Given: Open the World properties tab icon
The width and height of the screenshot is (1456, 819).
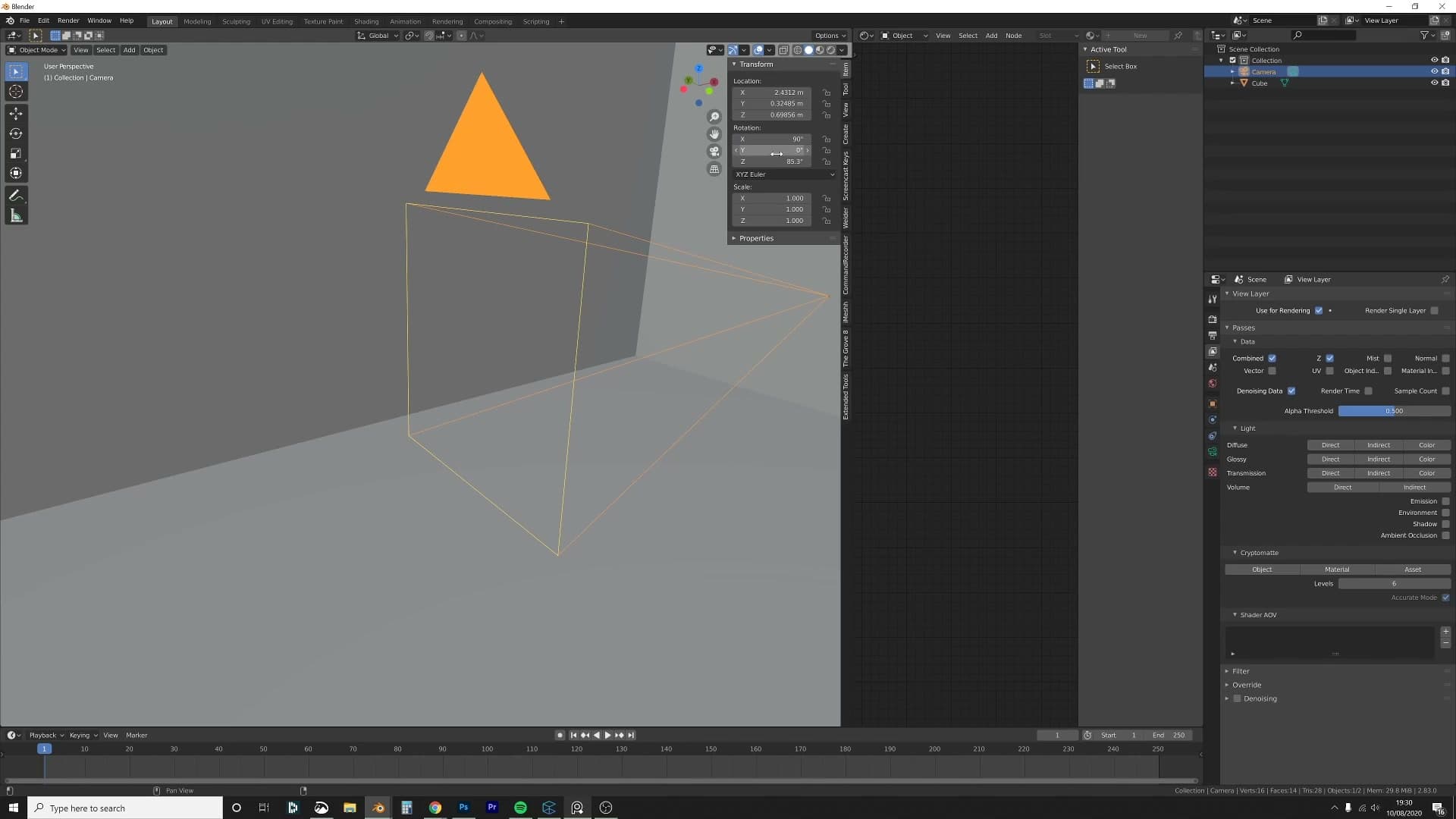Looking at the screenshot, I should pos(1213,384).
